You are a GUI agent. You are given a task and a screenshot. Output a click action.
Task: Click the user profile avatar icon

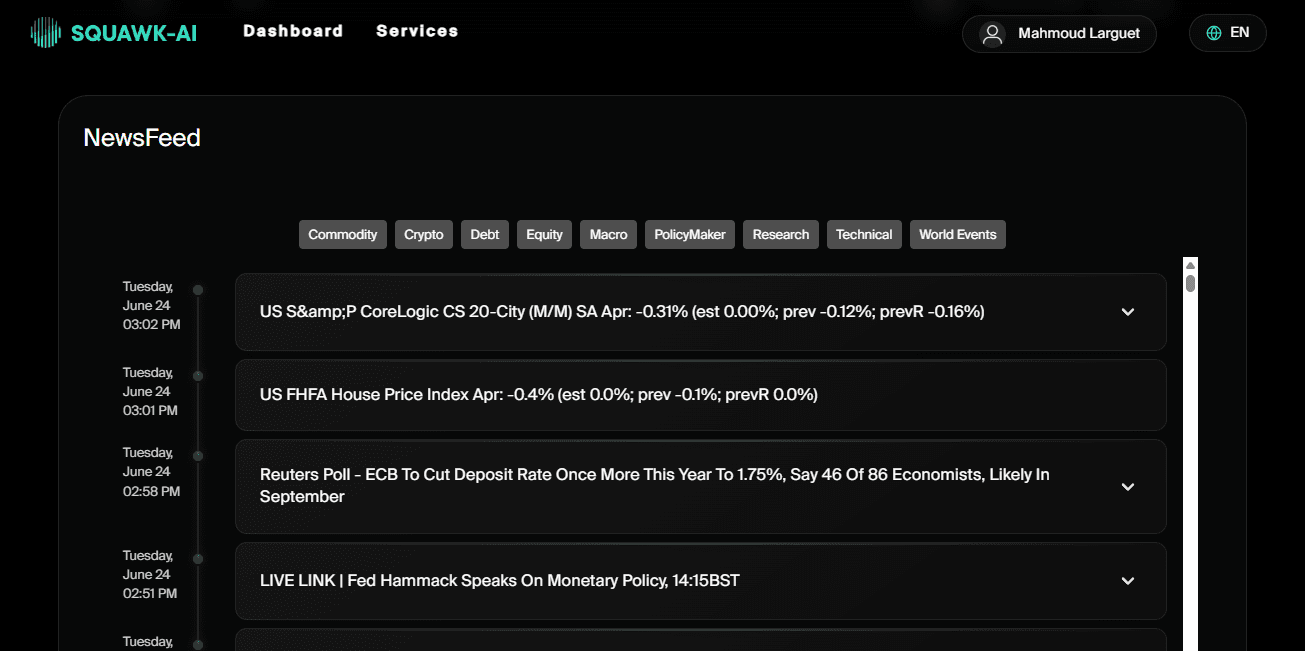point(992,33)
